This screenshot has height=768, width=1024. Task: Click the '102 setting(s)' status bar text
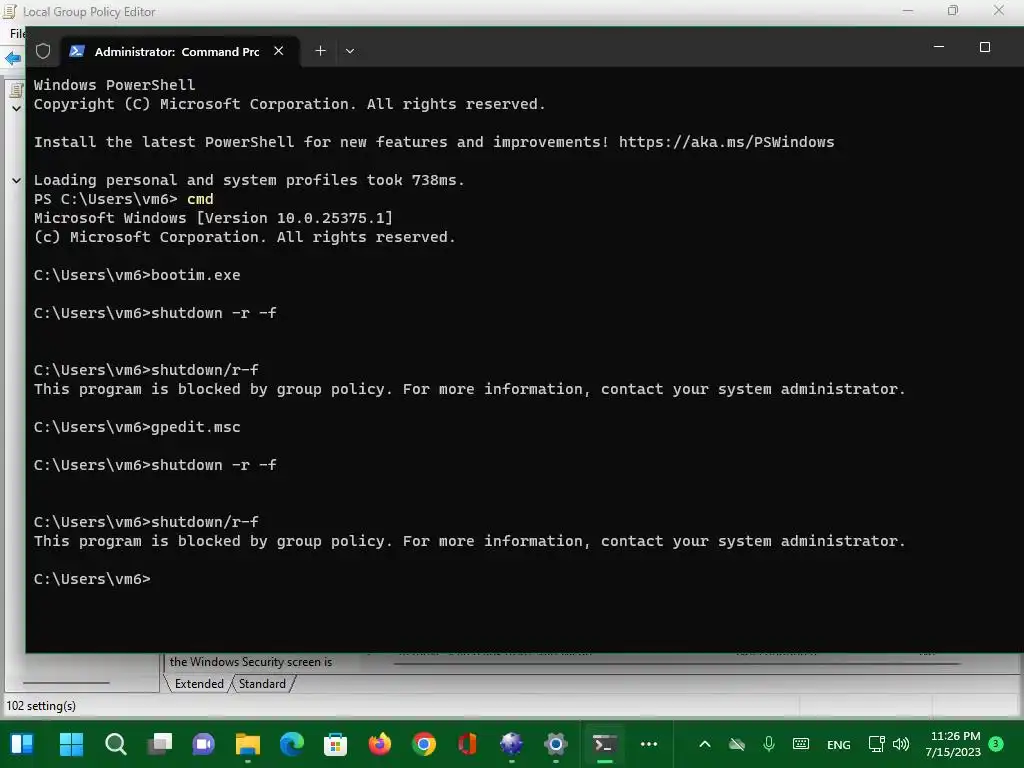click(41, 705)
